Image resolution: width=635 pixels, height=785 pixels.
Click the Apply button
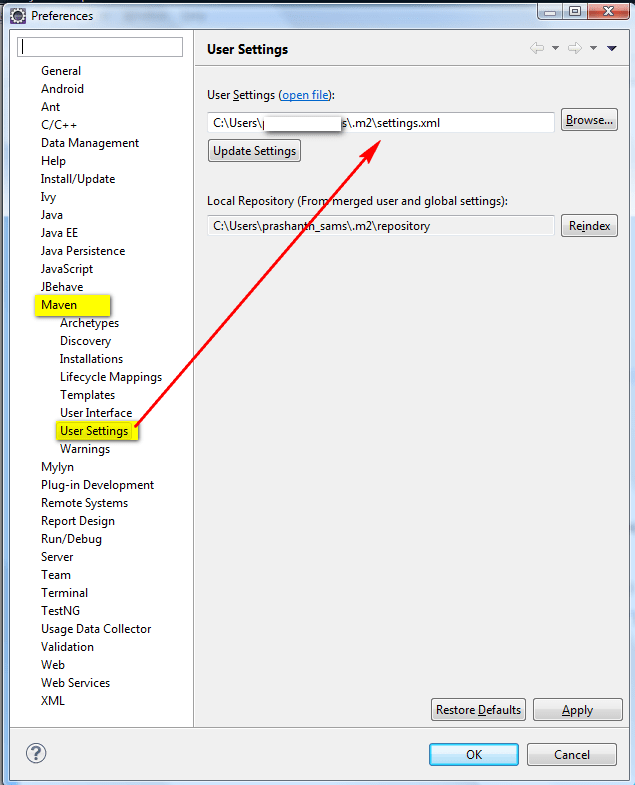click(x=577, y=710)
